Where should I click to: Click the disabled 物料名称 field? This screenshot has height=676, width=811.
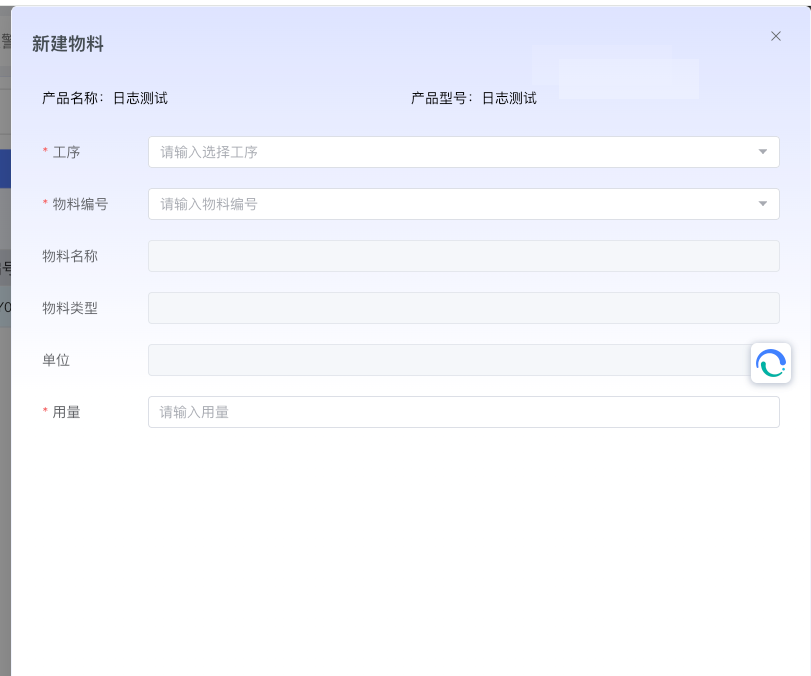tap(463, 256)
